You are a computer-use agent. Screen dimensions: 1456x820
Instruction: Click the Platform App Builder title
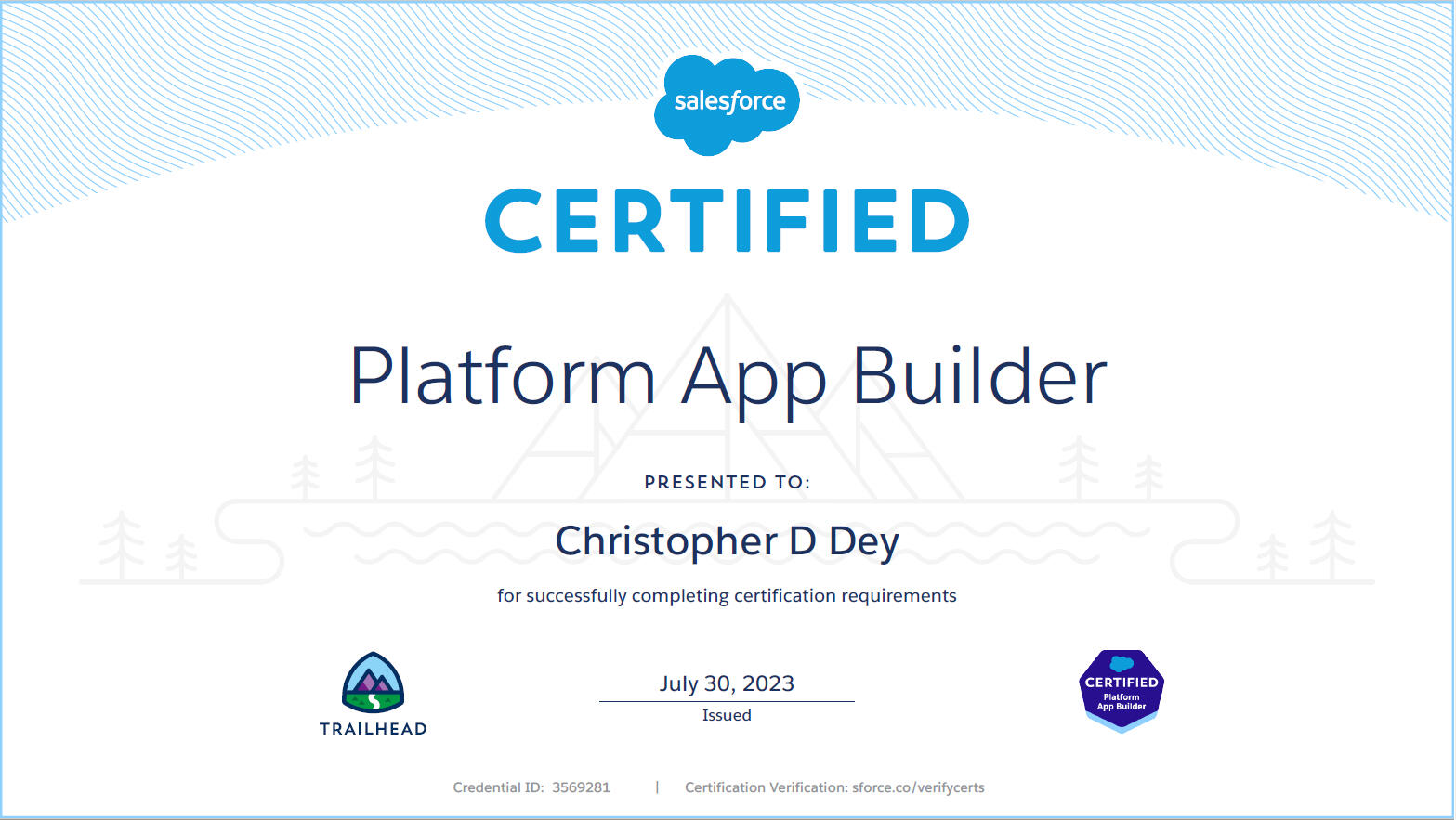point(728,376)
